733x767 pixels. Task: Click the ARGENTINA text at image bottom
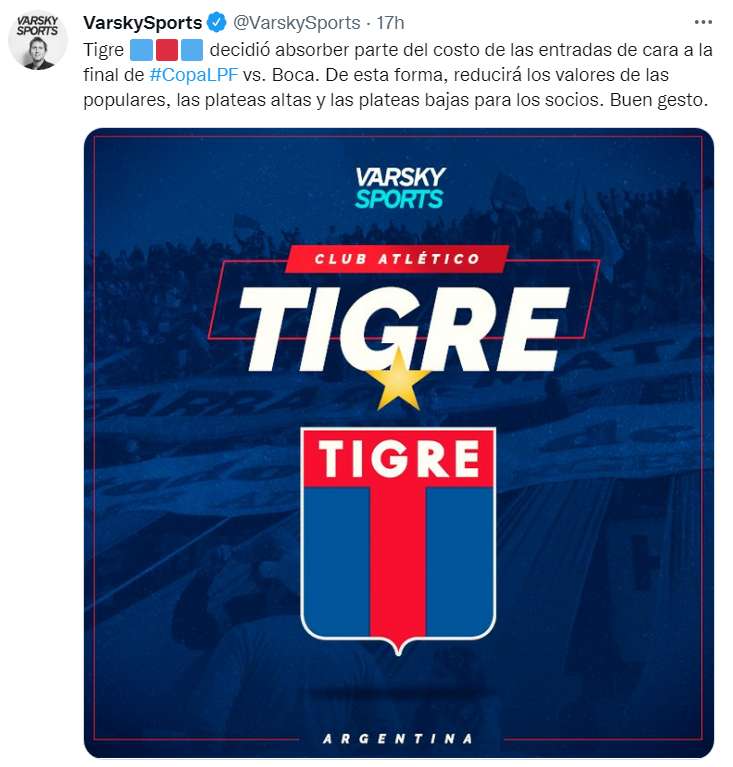point(398,738)
